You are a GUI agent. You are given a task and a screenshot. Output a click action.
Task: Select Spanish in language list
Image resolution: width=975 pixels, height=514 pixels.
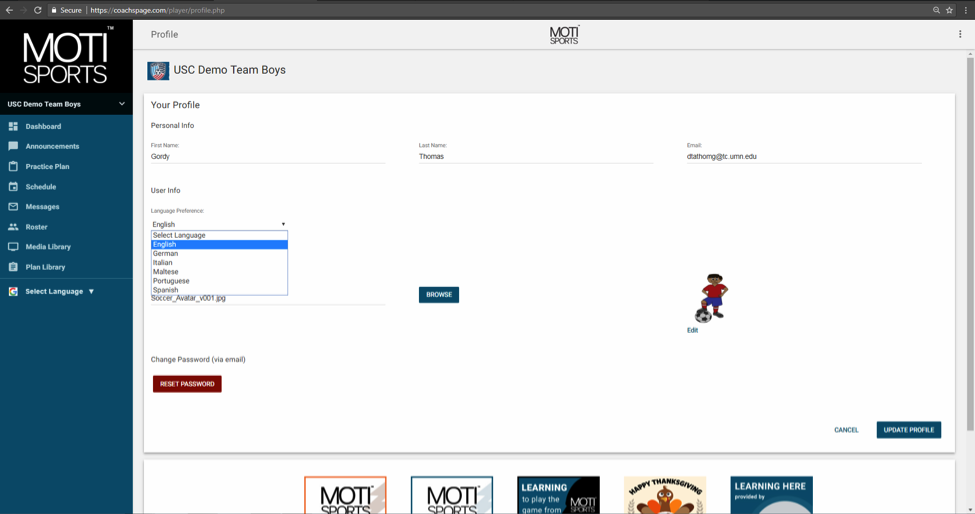pyautogui.click(x=219, y=290)
